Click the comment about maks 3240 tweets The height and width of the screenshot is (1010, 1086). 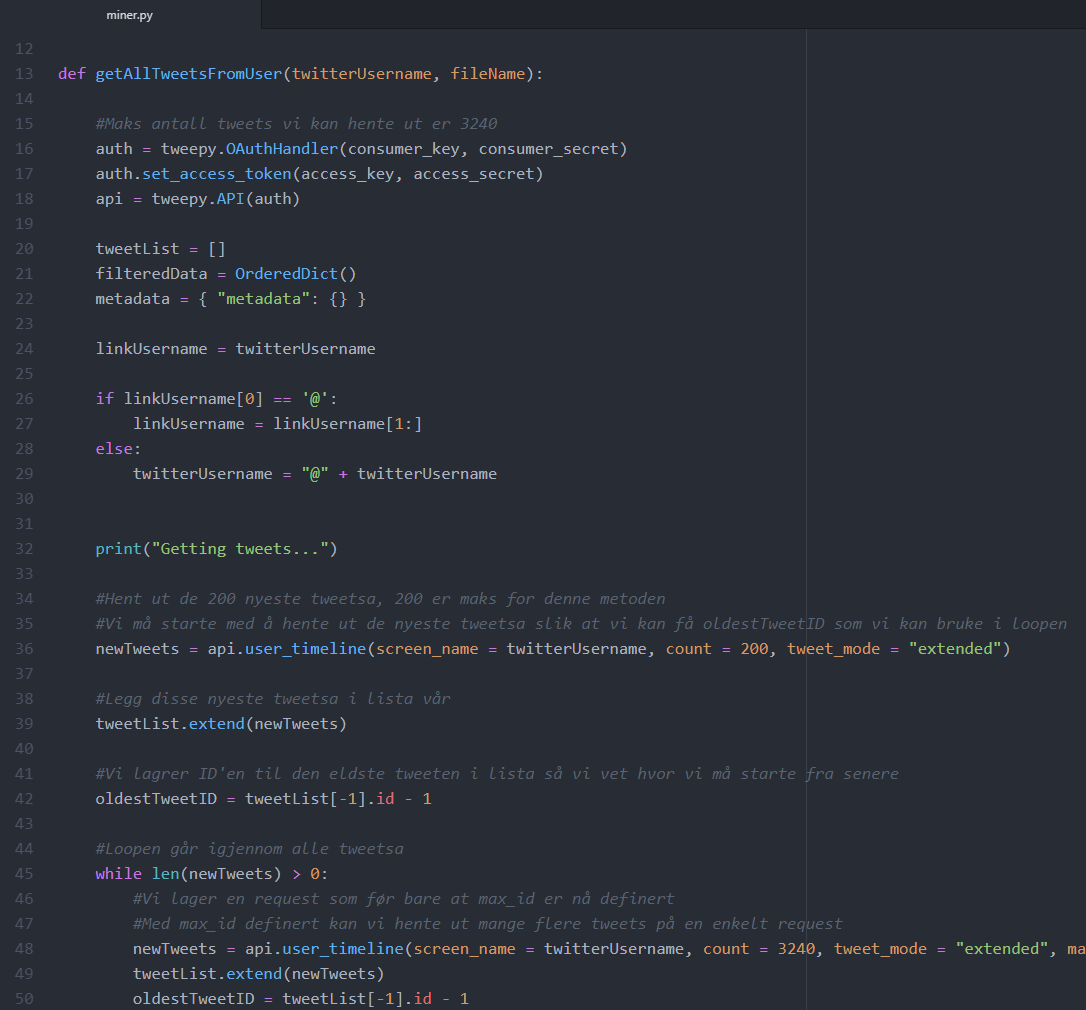(x=296, y=124)
